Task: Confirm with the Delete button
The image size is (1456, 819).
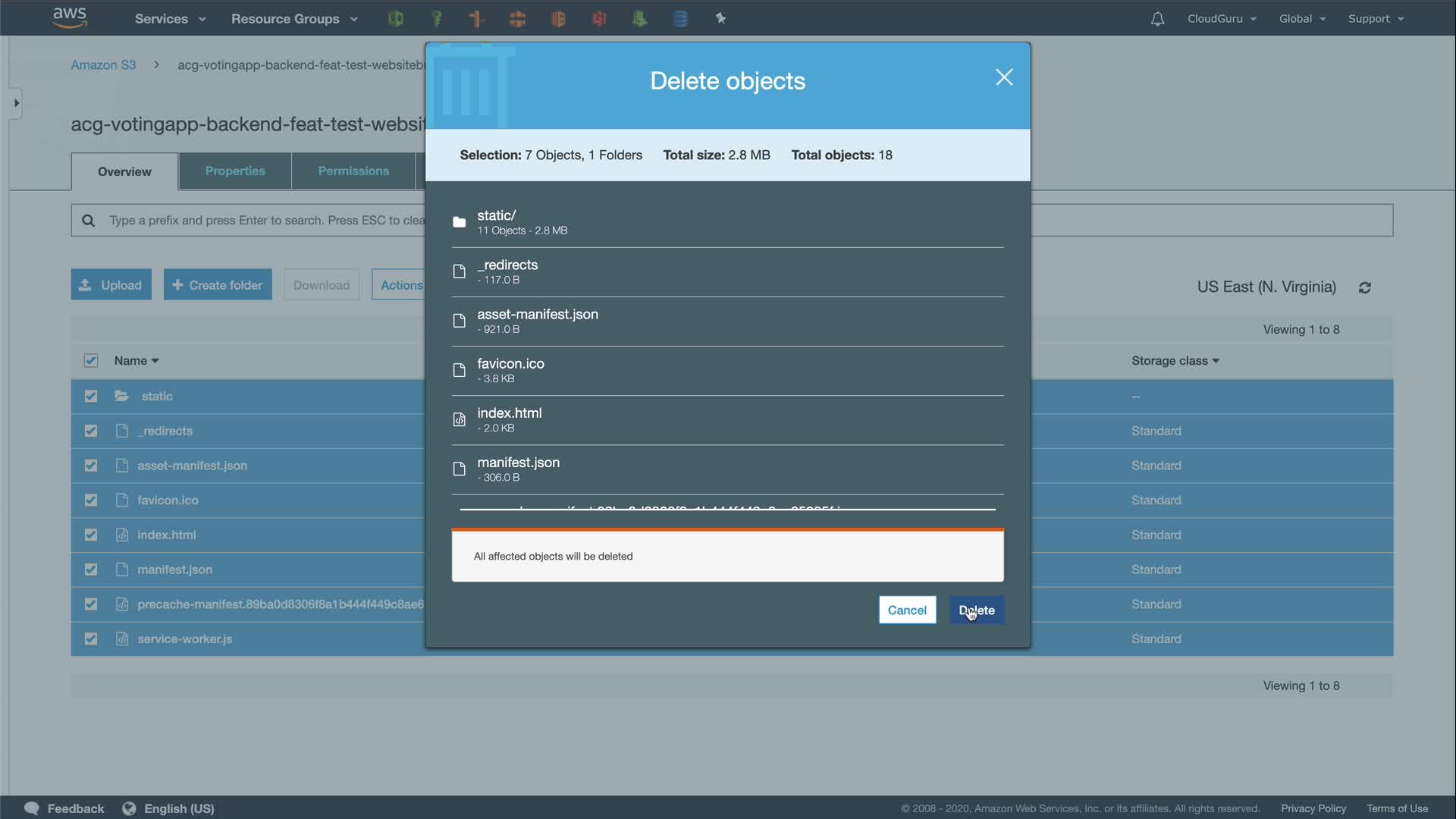Action: (x=977, y=610)
